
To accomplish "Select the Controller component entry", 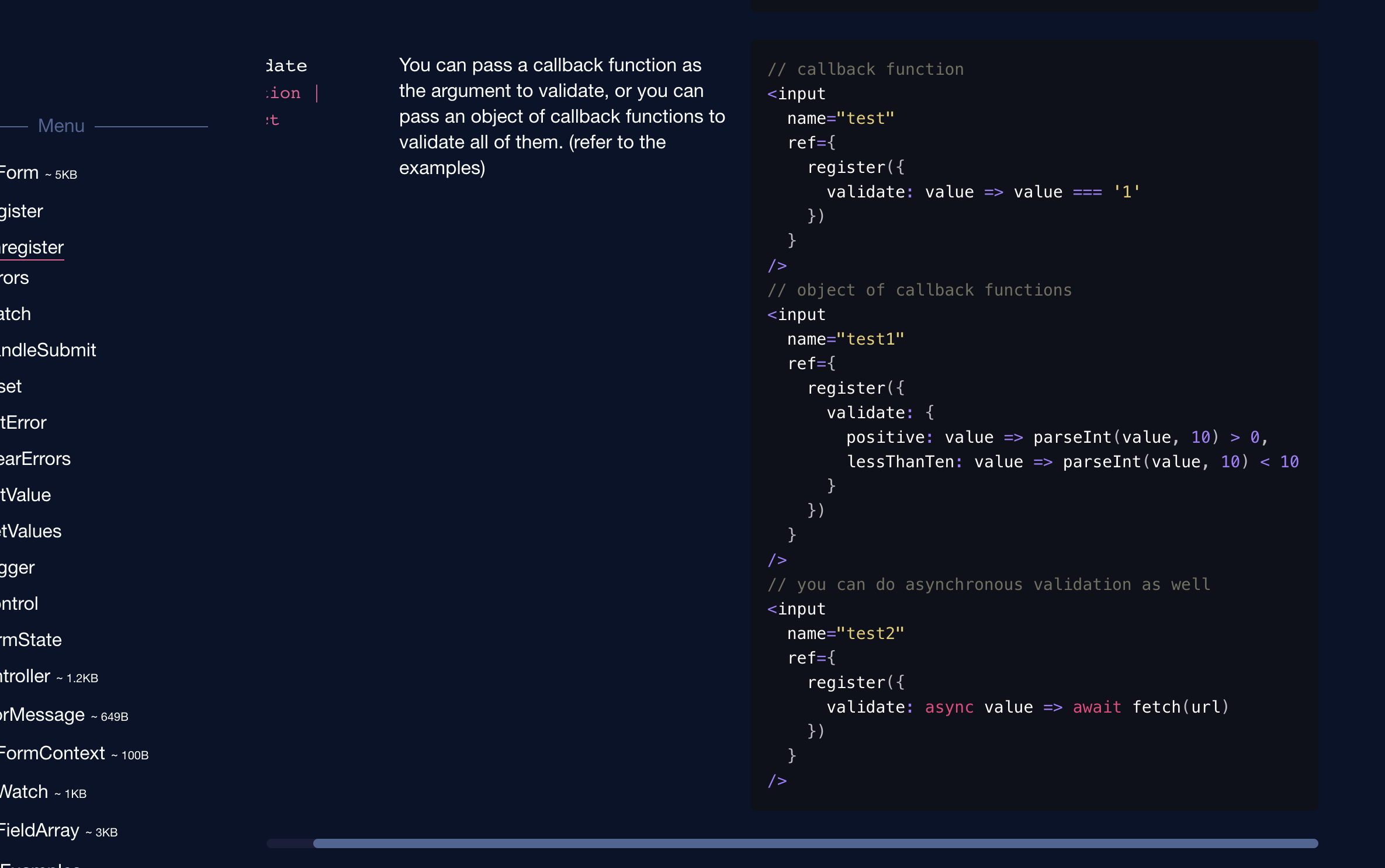I will coord(25,676).
